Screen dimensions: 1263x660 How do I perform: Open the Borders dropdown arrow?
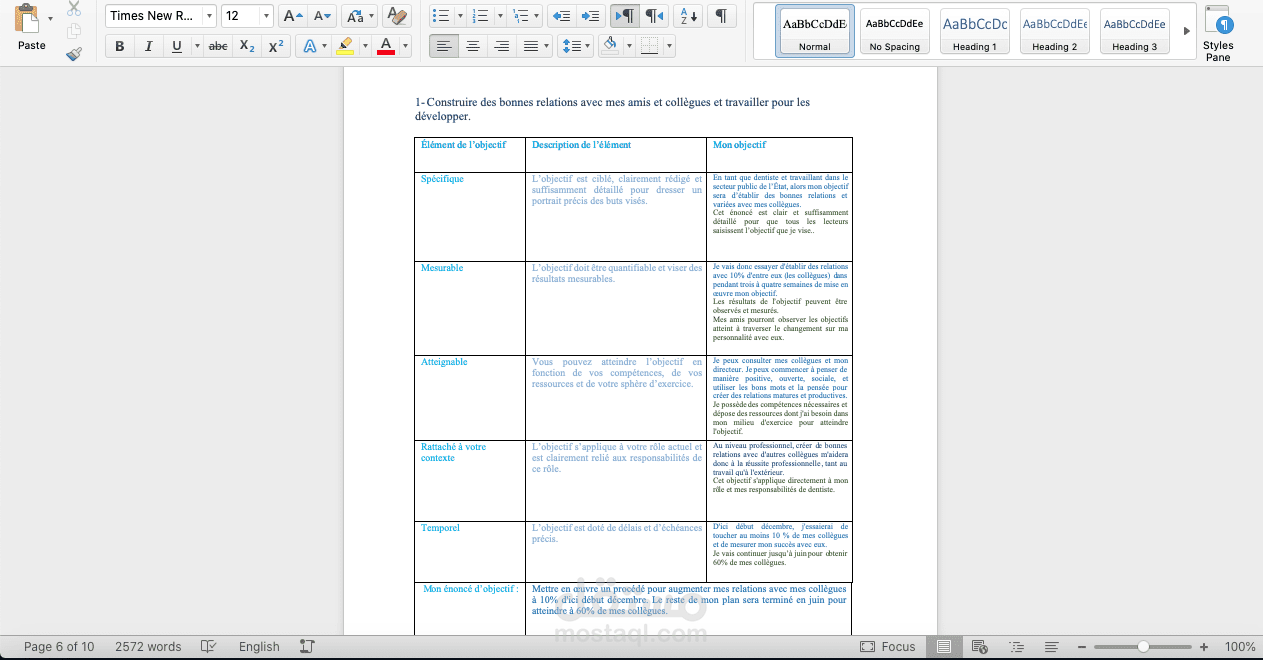[669, 46]
